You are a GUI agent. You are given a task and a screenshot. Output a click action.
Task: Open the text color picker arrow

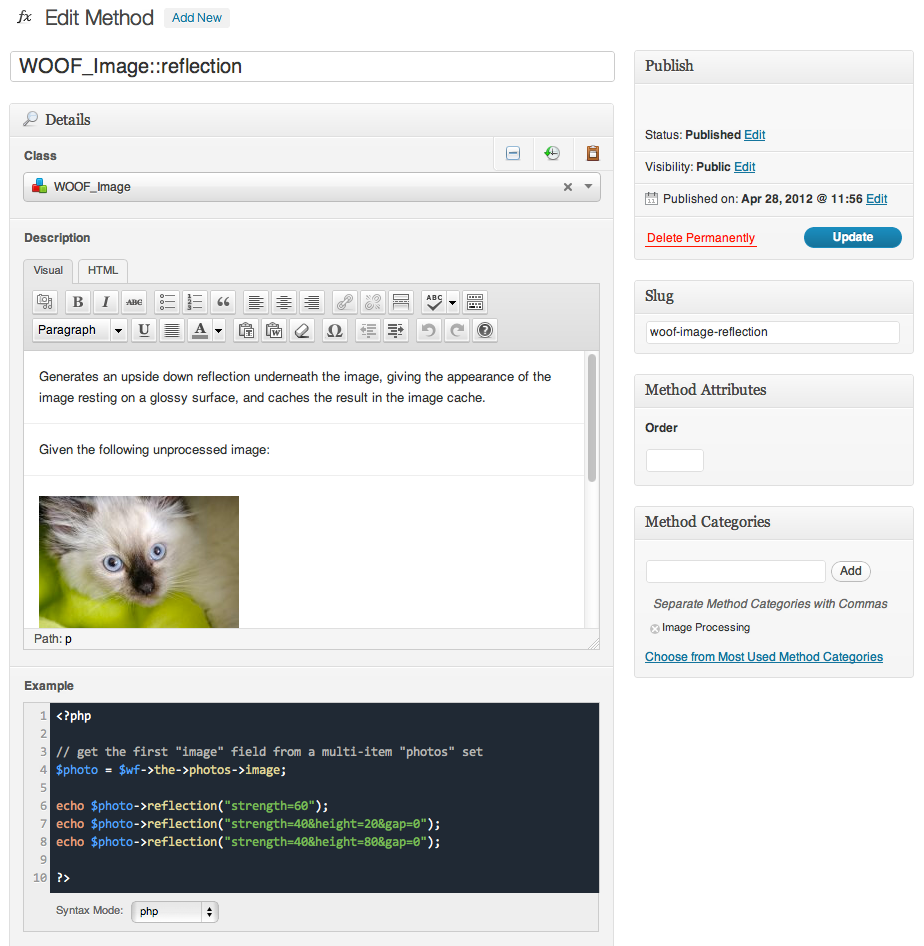coord(218,330)
